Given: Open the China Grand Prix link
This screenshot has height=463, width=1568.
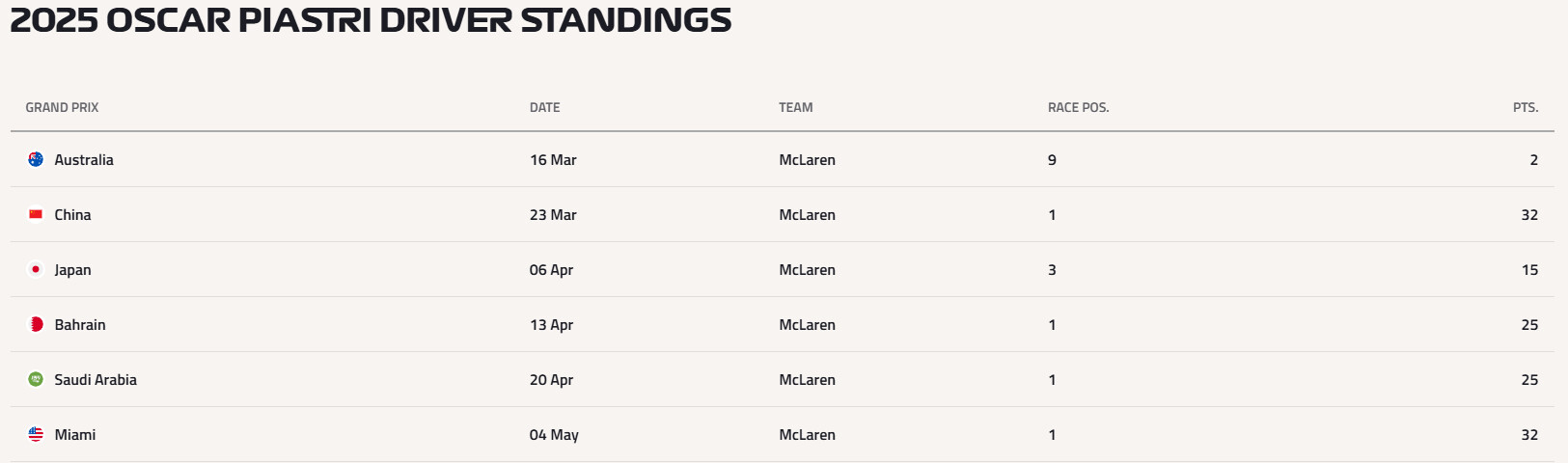Looking at the screenshot, I should pos(72,215).
